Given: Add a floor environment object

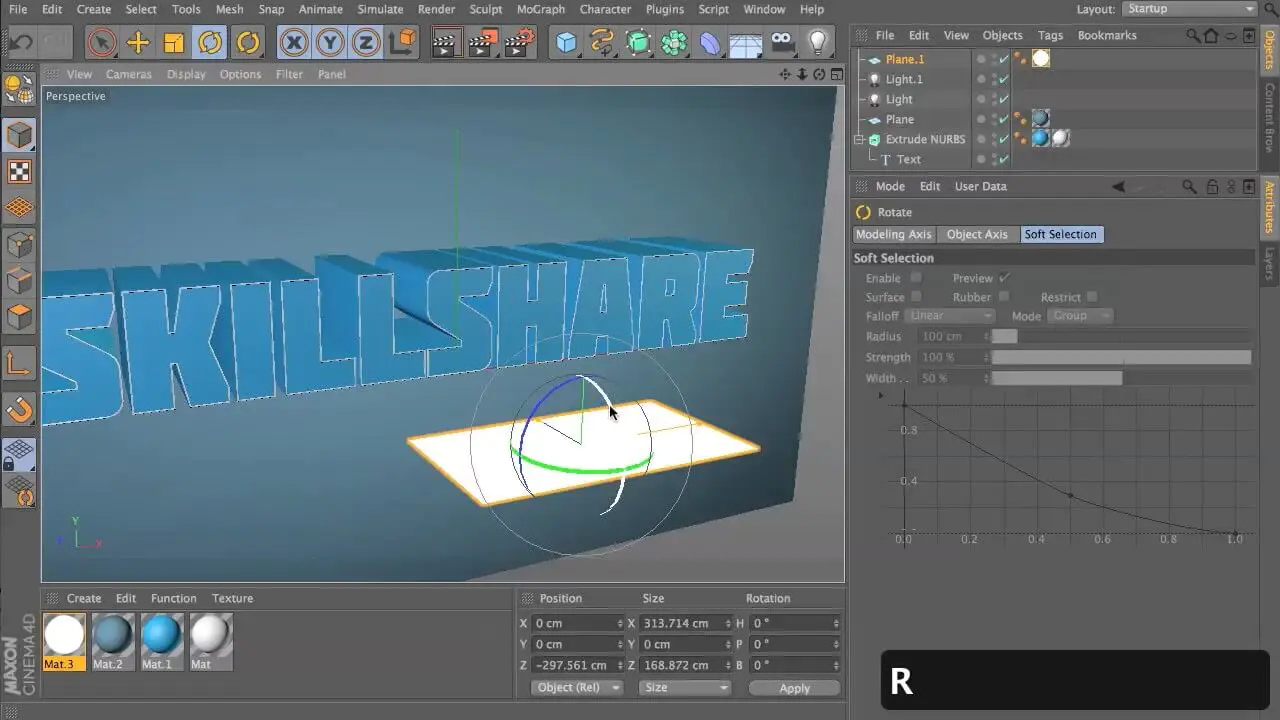Looking at the screenshot, I should pos(747,42).
